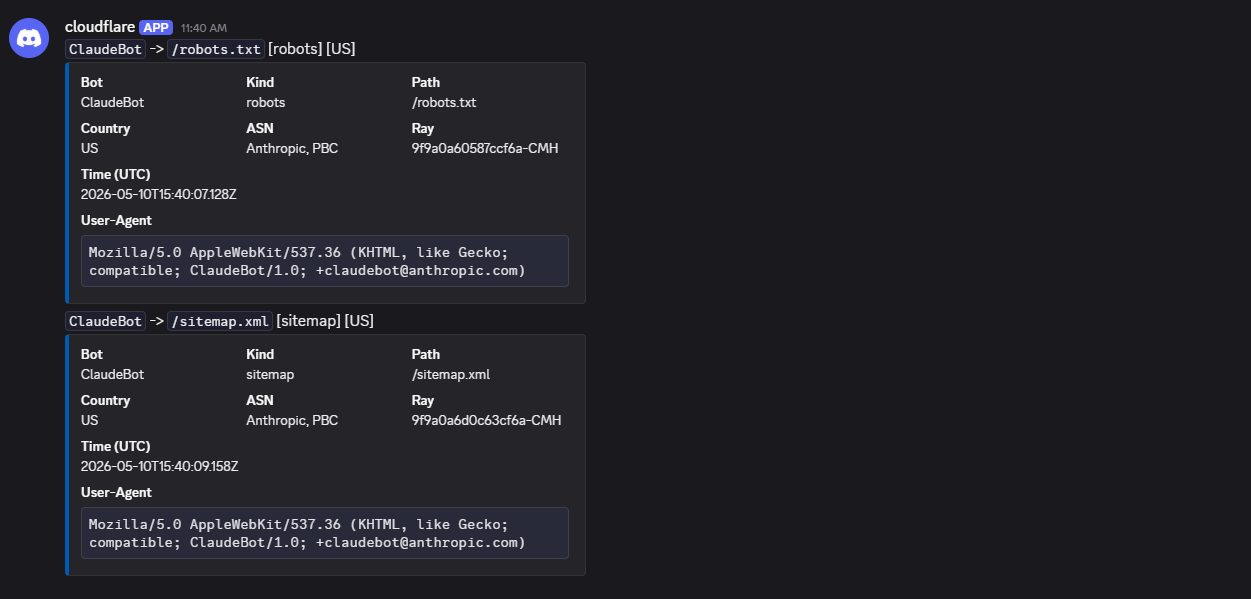The width and height of the screenshot is (1251, 599).
Task: Click the US Country value in sitemap embed
Action: click(90, 420)
